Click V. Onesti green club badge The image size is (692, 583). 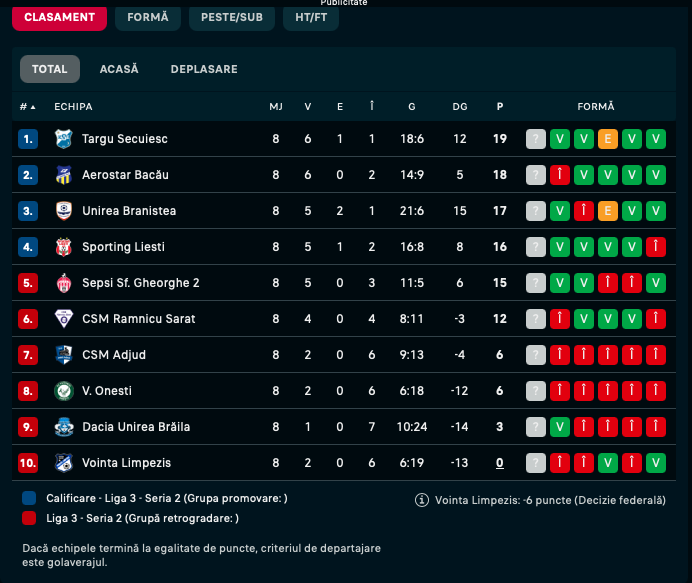click(64, 391)
